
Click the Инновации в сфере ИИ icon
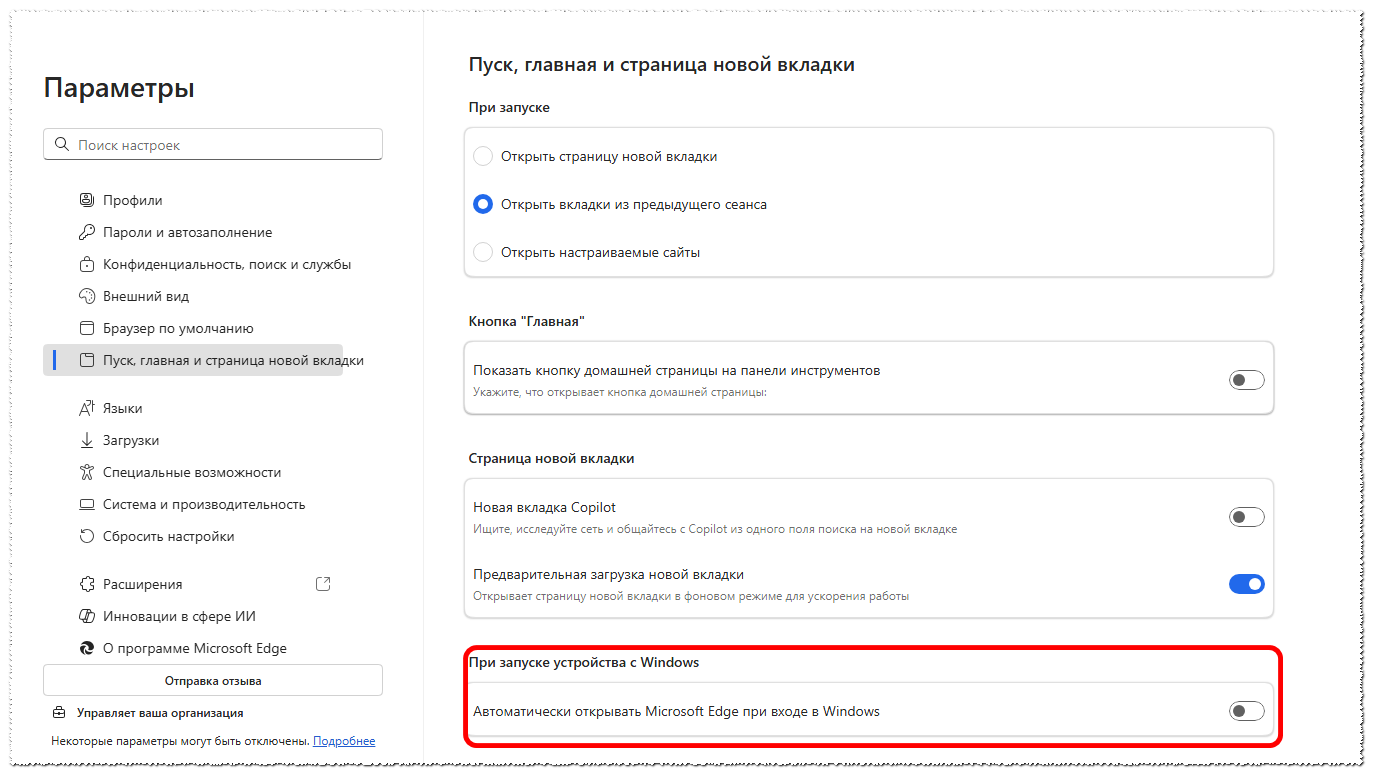(x=86, y=616)
